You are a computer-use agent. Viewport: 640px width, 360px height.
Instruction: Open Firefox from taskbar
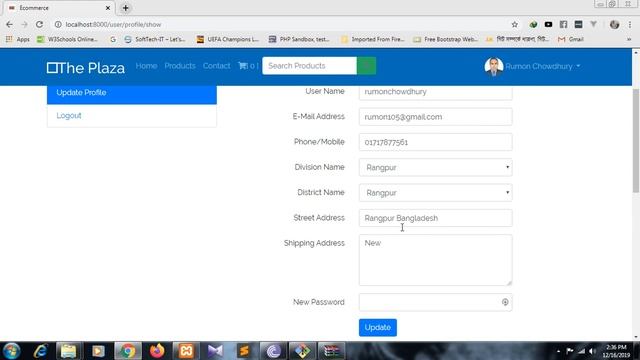point(157,351)
